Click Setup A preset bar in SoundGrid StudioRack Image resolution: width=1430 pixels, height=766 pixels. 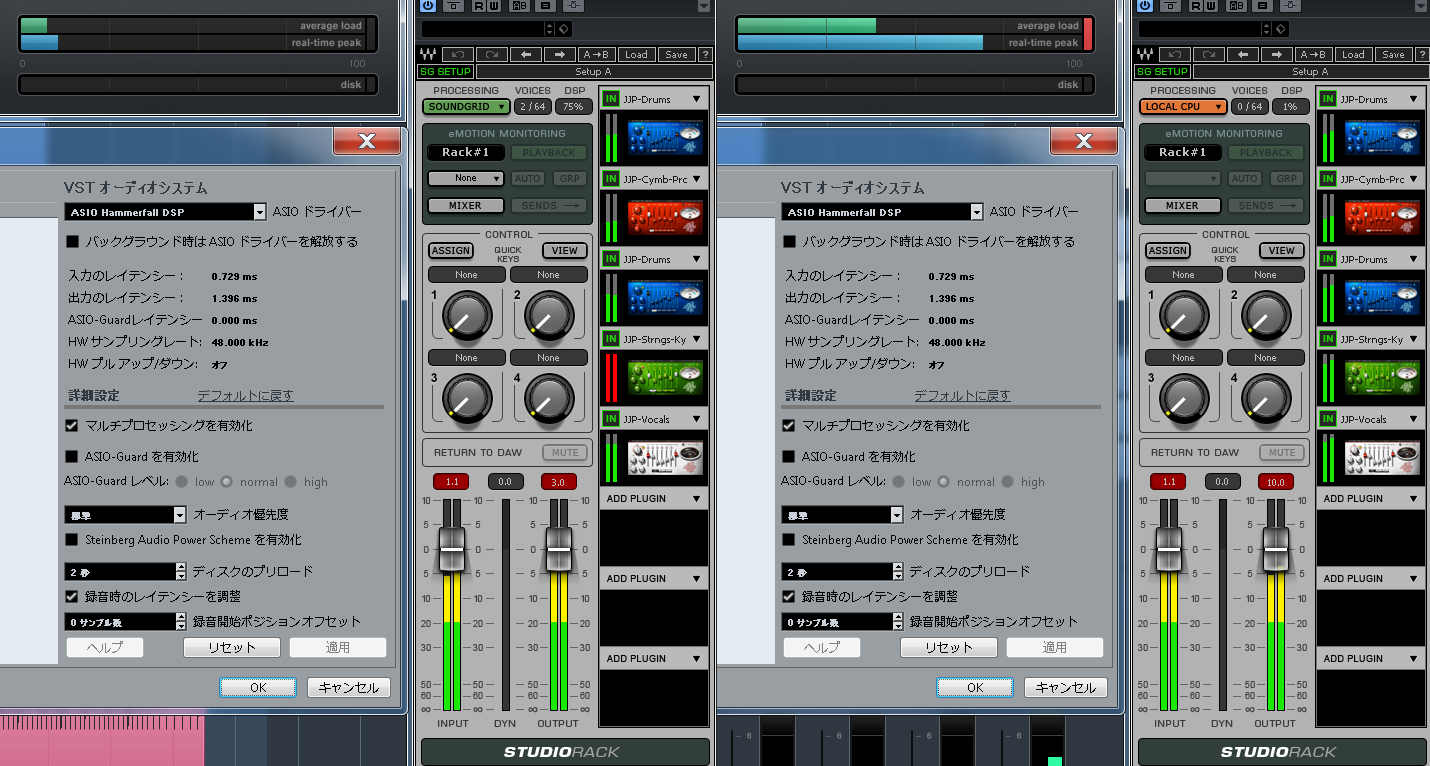tap(594, 71)
